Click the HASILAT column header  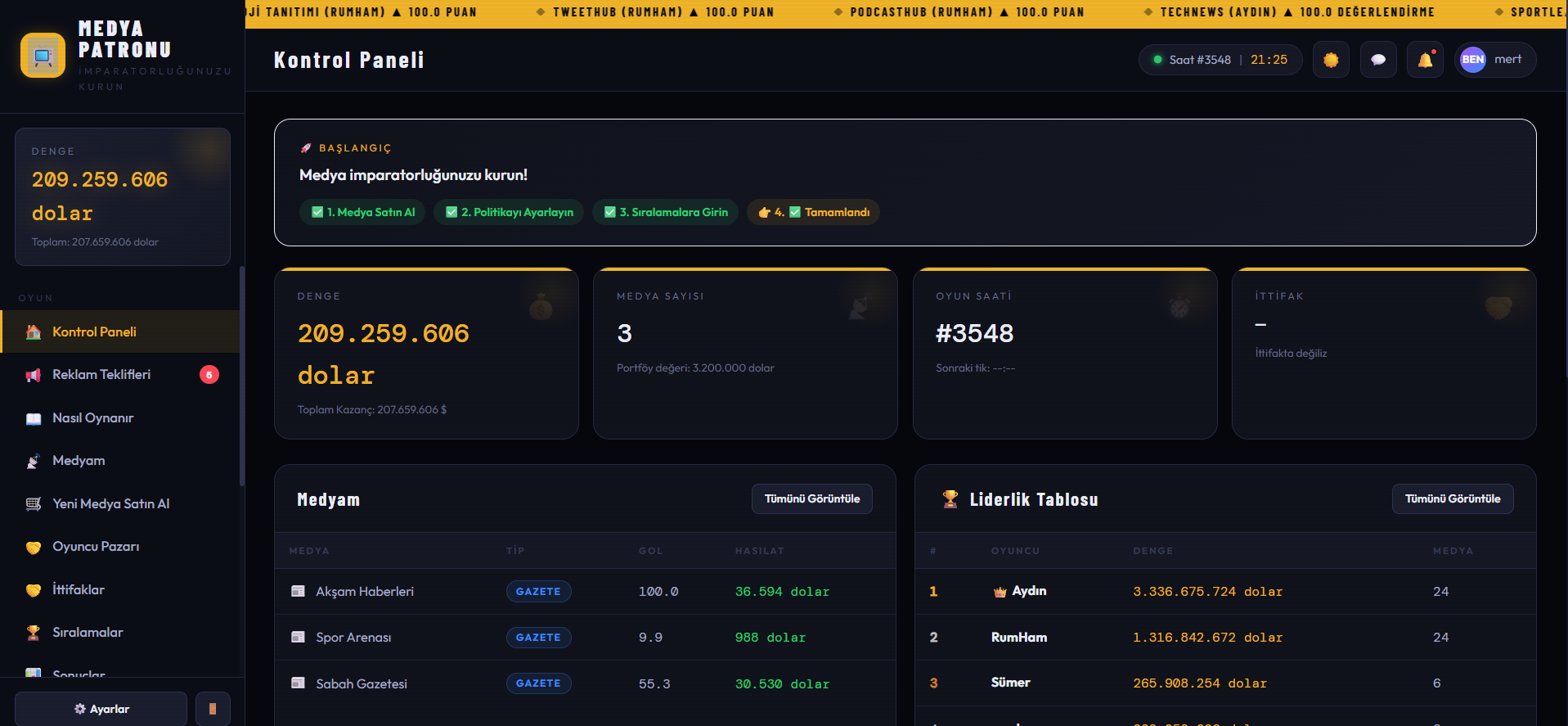[x=759, y=551]
